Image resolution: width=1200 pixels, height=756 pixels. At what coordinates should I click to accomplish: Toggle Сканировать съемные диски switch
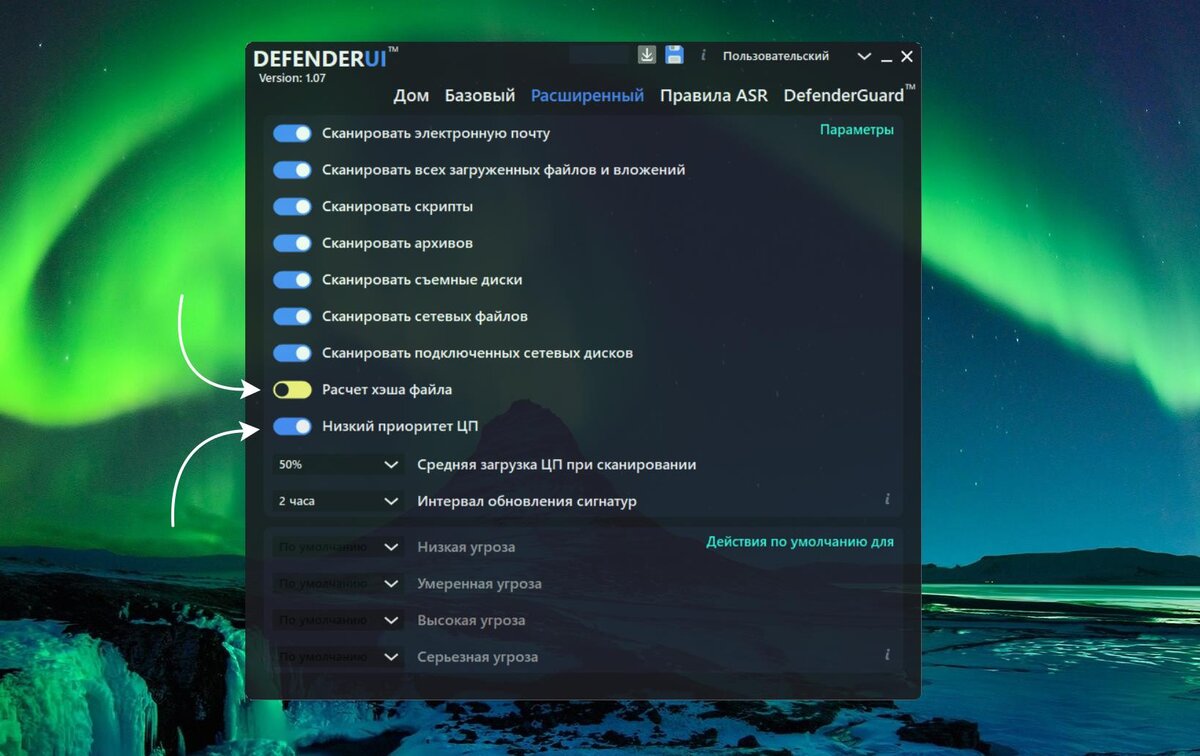click(x=293, y=280)
